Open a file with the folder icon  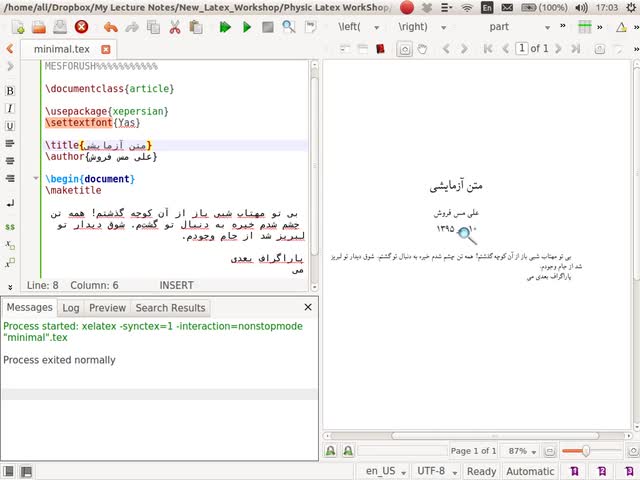pos(39,27)
